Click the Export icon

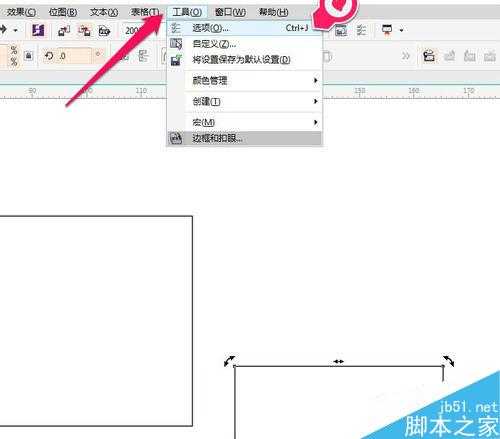pos(84,31)
